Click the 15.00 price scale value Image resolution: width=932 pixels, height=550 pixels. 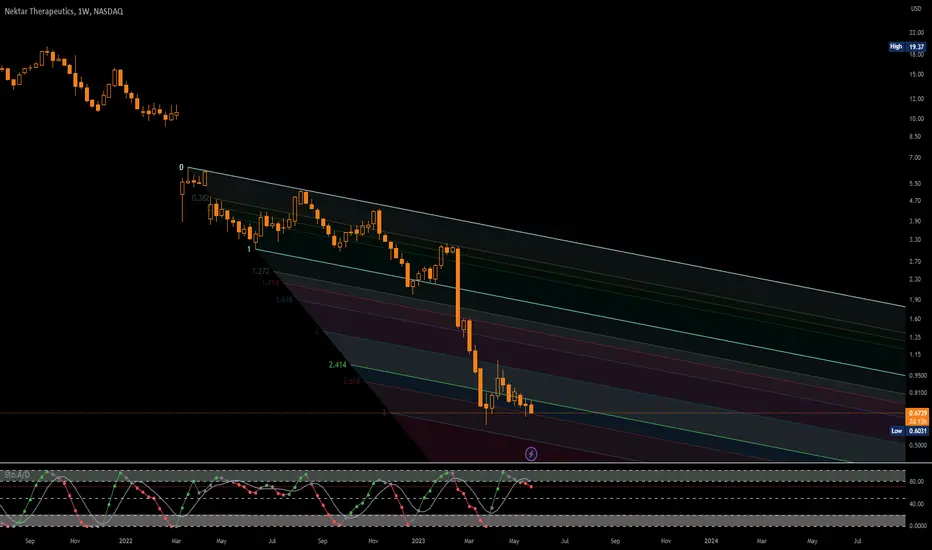pyautogui.click(x=916, y=74)
